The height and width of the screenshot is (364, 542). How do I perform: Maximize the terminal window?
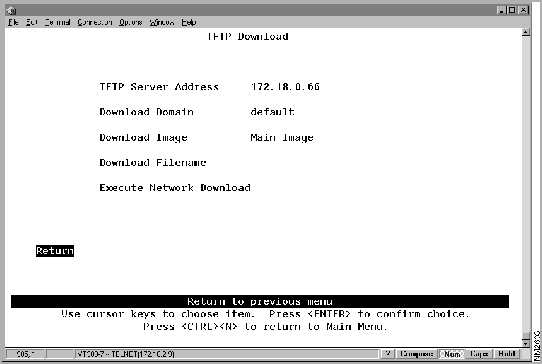click(512, 10)
